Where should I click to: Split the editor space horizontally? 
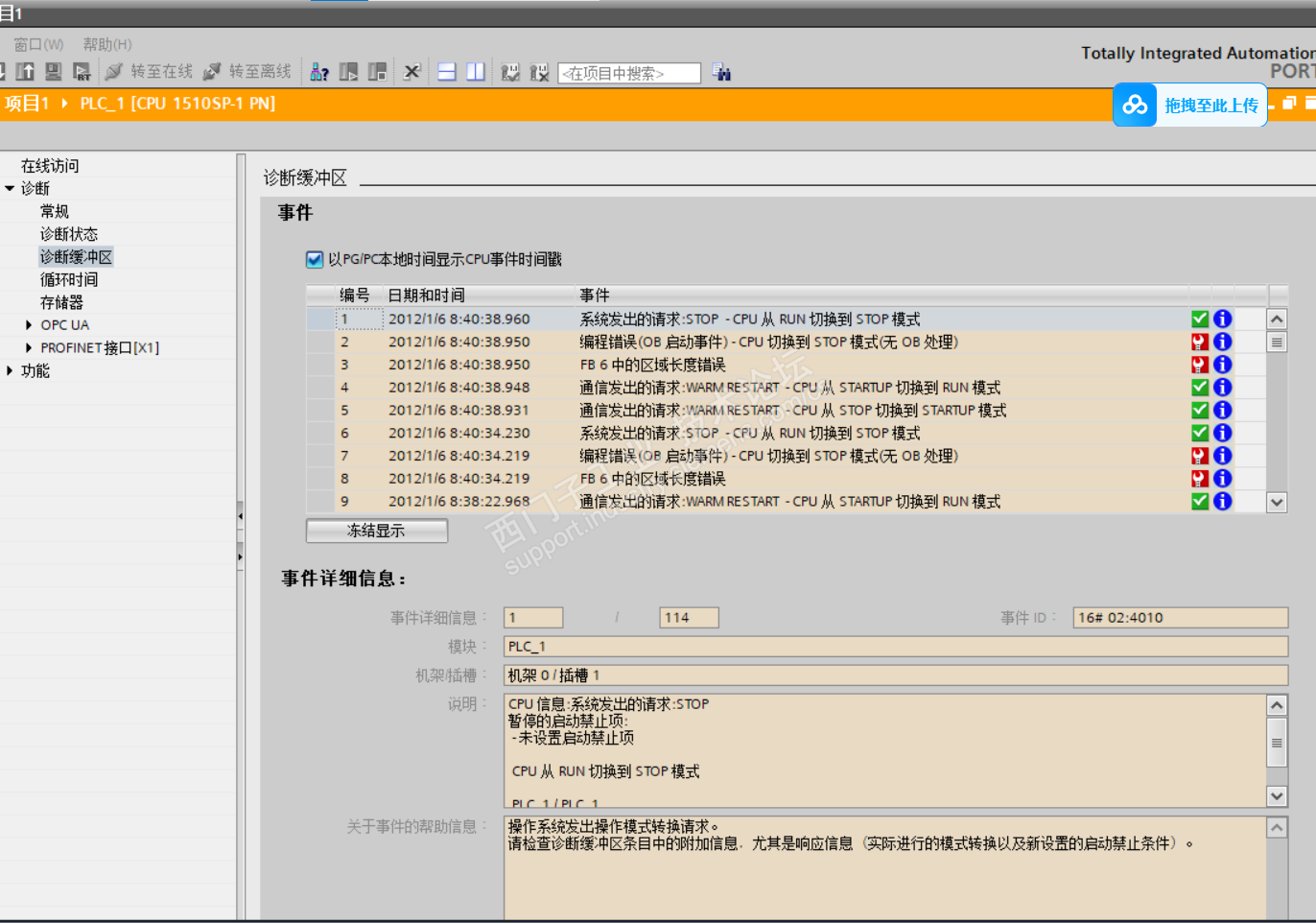447,72
